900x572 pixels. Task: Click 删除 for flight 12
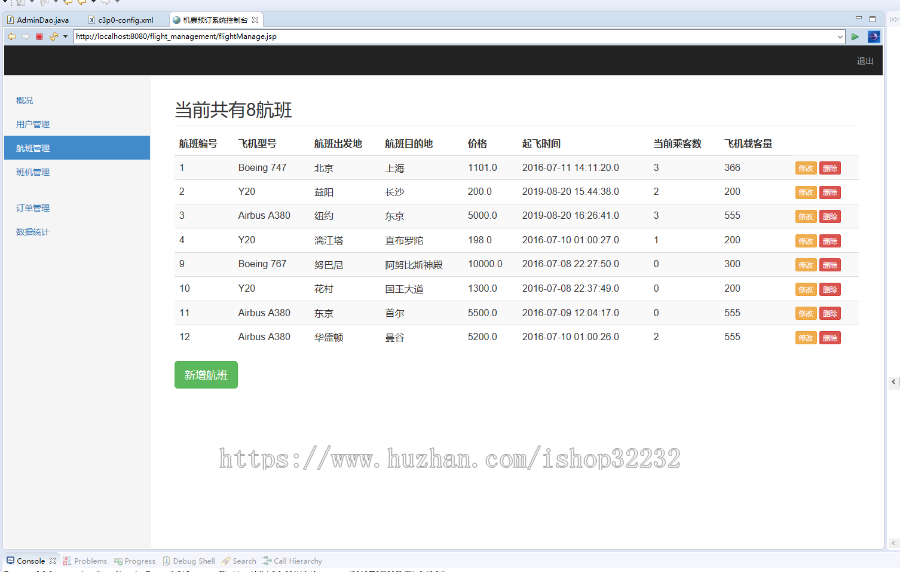tap(830, 338)
